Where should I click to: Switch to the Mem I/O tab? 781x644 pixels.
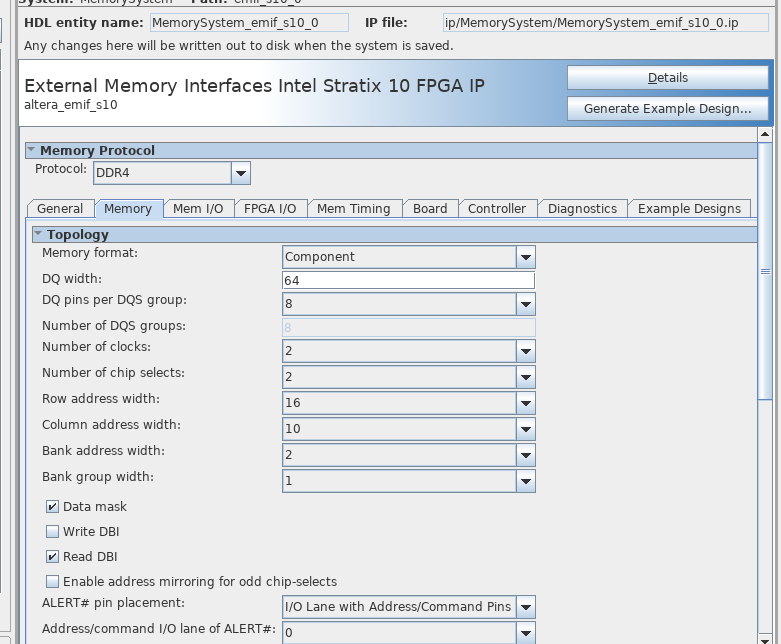tap(198, 209)
